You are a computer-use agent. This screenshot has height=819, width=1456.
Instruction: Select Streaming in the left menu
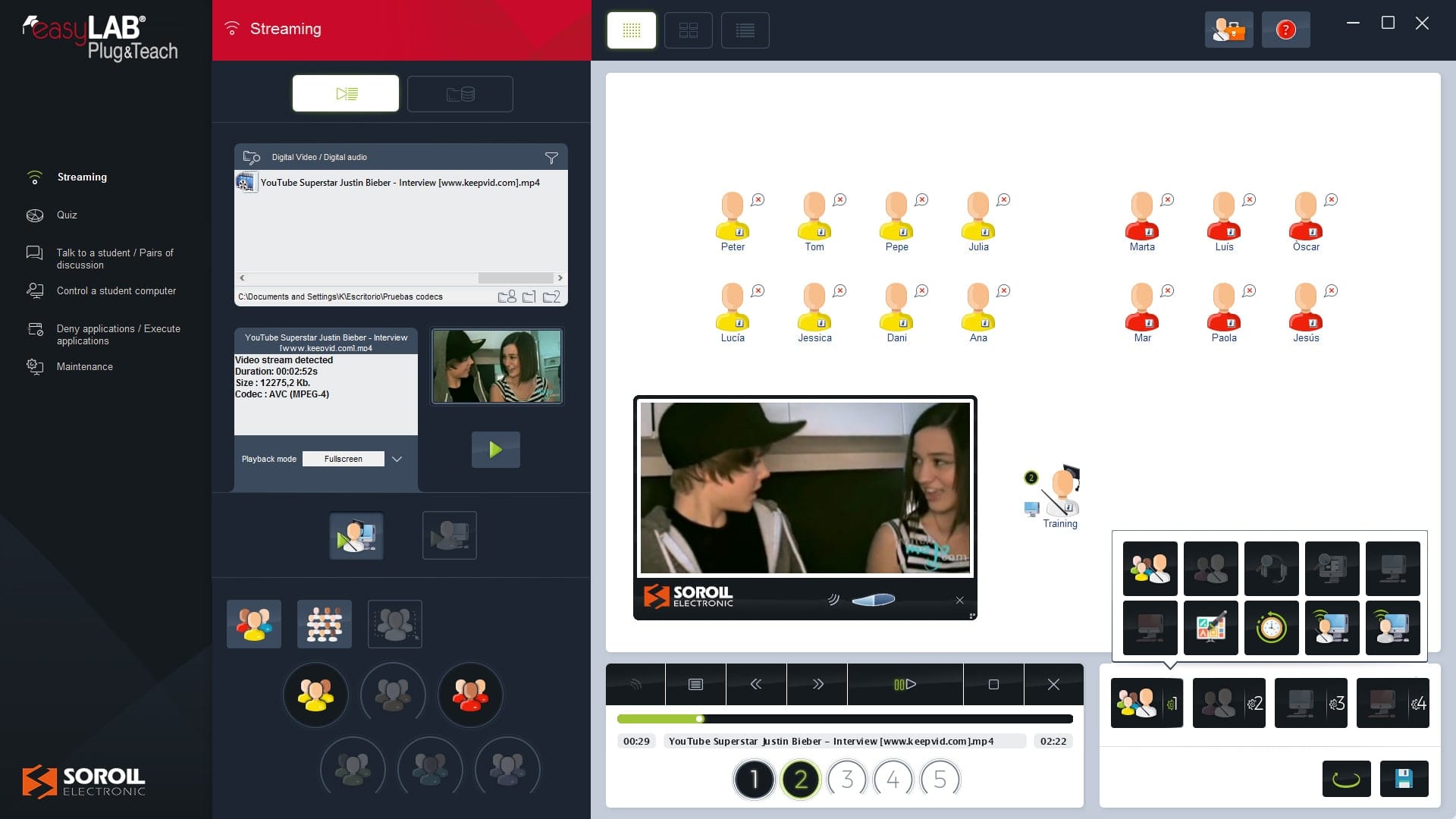pyautogui.click(x=83, y=177)
